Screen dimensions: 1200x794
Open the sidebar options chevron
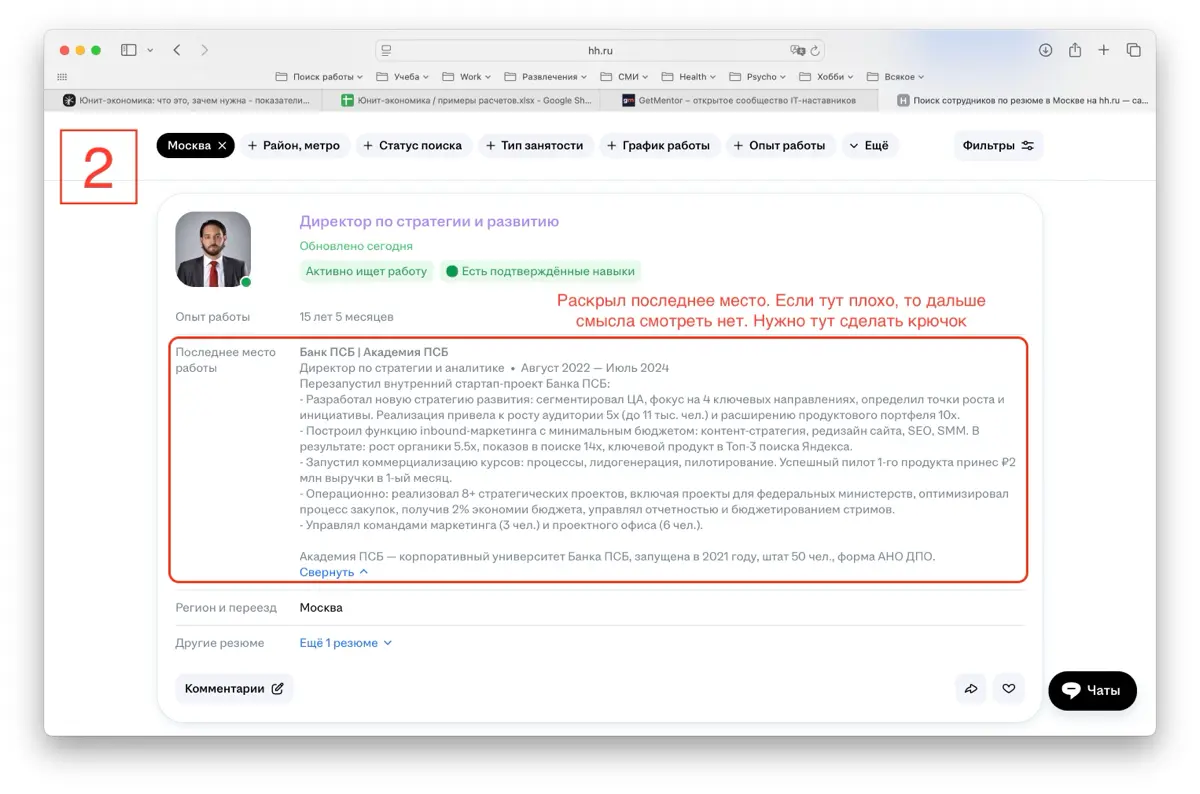pyautogui.click(x=150, y=50)
